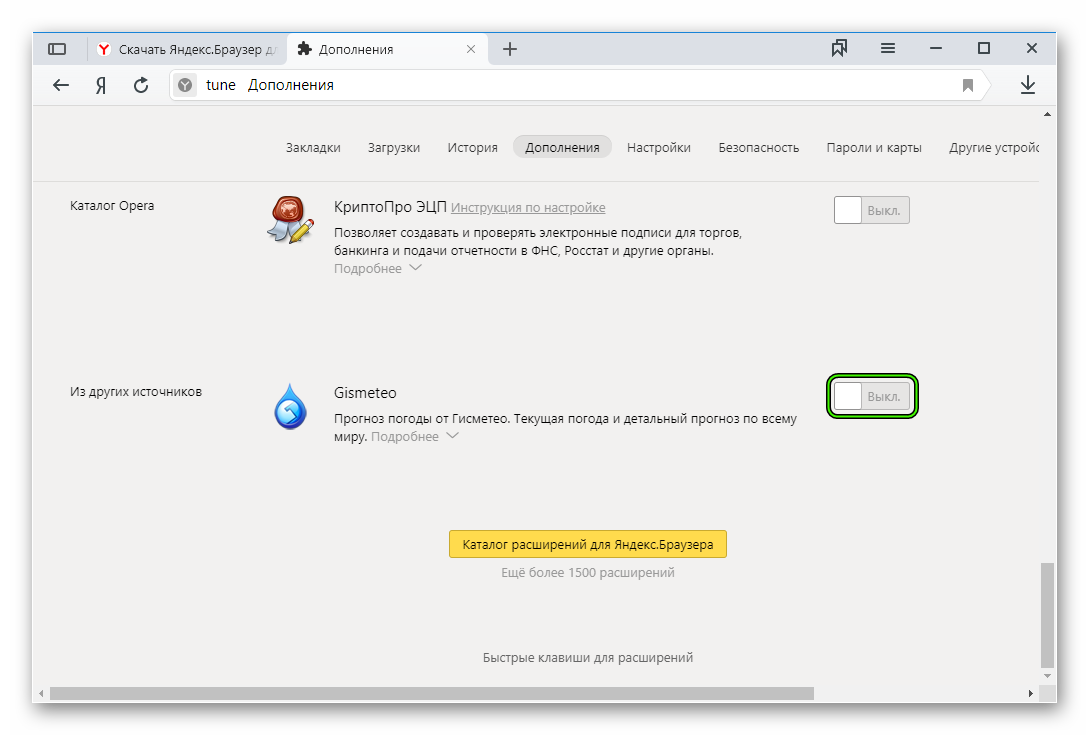Switch on the Gismeteo extension toggle

tap(872, 396)
